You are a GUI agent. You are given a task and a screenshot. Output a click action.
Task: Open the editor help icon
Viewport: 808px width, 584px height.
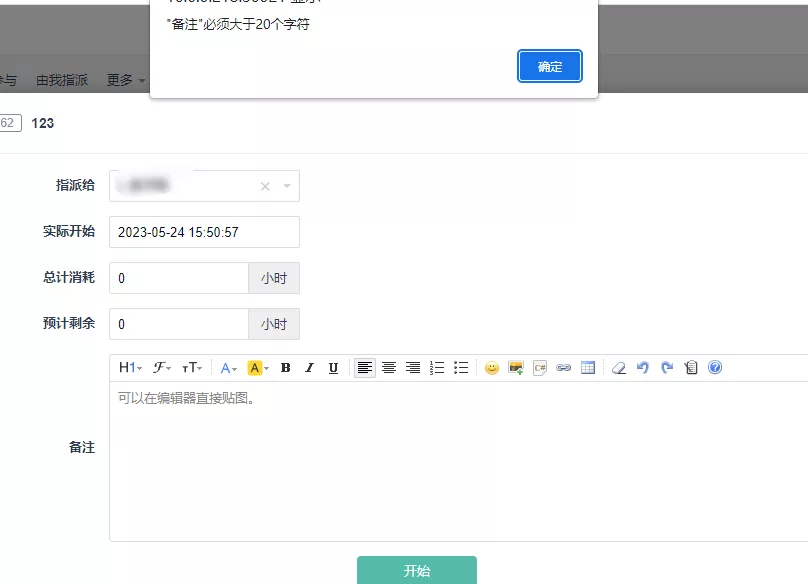(x=715, y=368)
